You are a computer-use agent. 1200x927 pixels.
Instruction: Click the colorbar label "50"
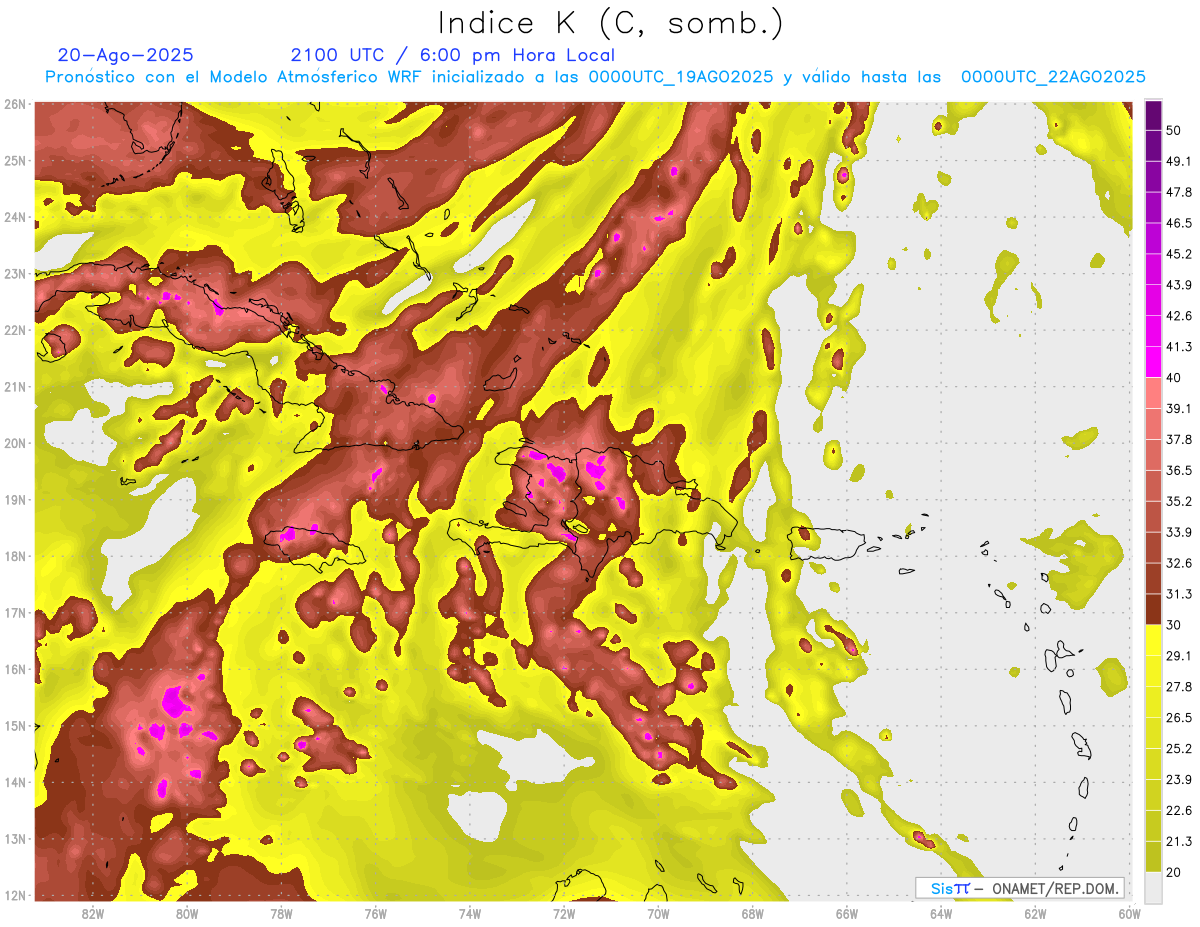1175,130
